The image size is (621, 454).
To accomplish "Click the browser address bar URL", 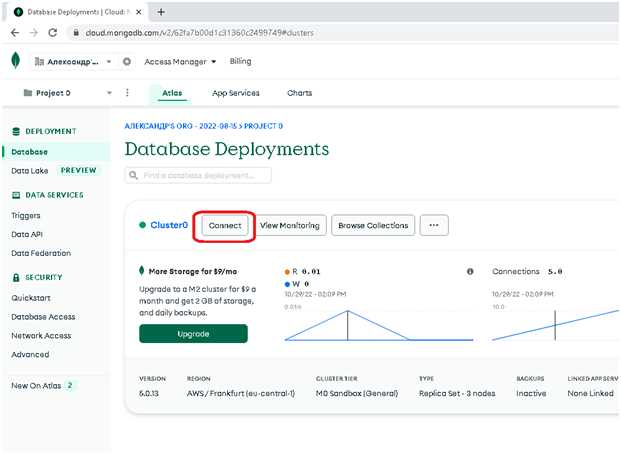I will pyautogui.click(x=200, y=33).
